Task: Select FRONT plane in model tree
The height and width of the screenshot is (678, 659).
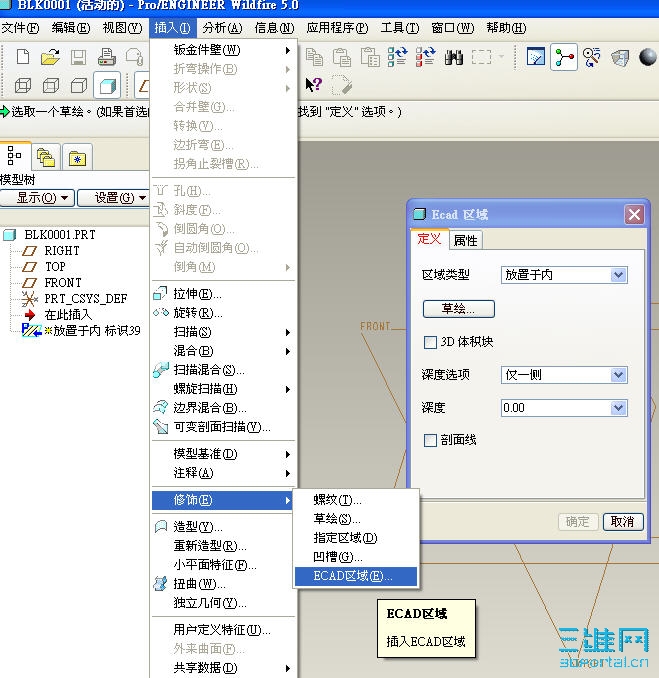Action: [x=62, y=283]
